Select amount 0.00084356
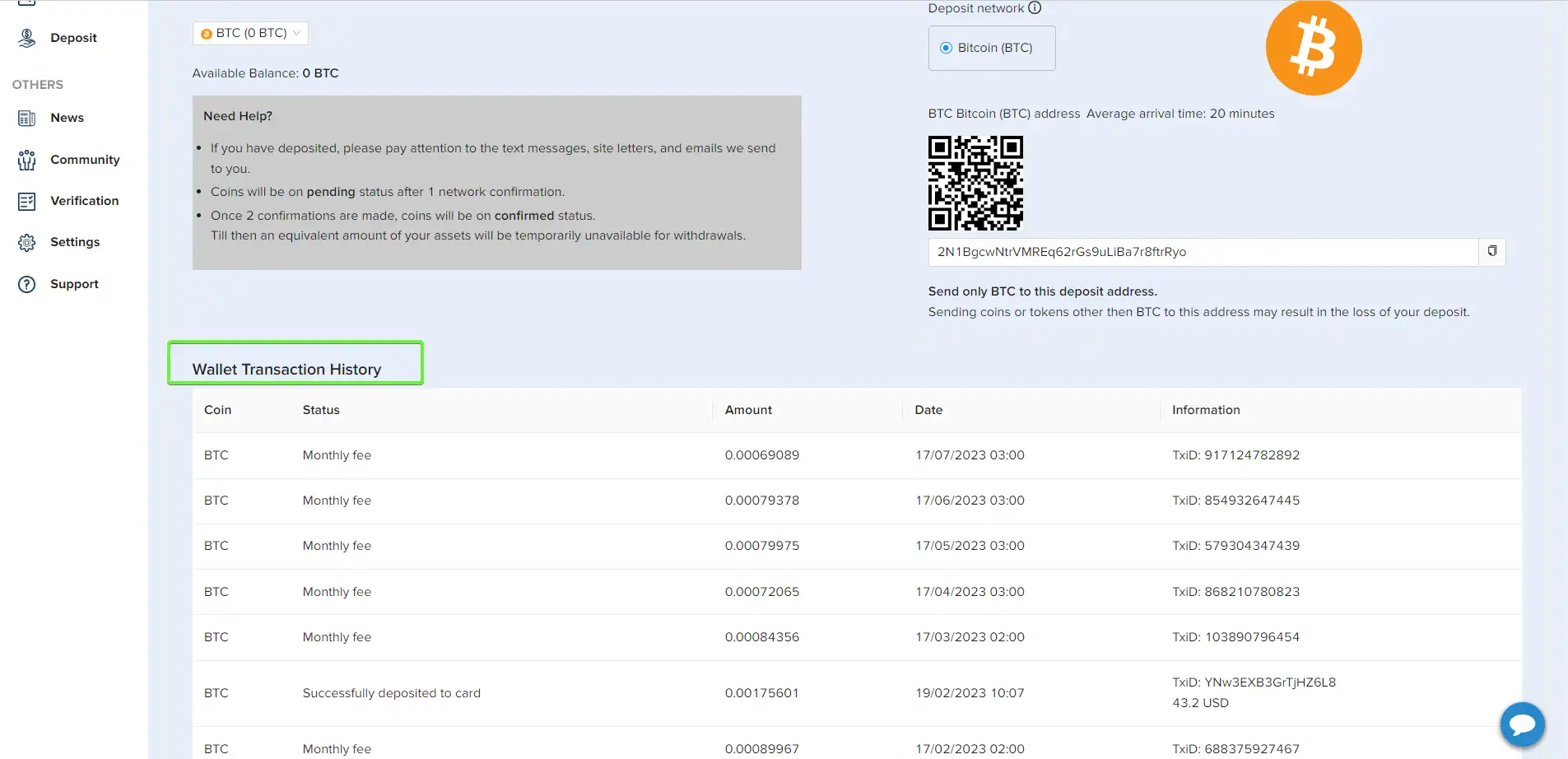 762,637
